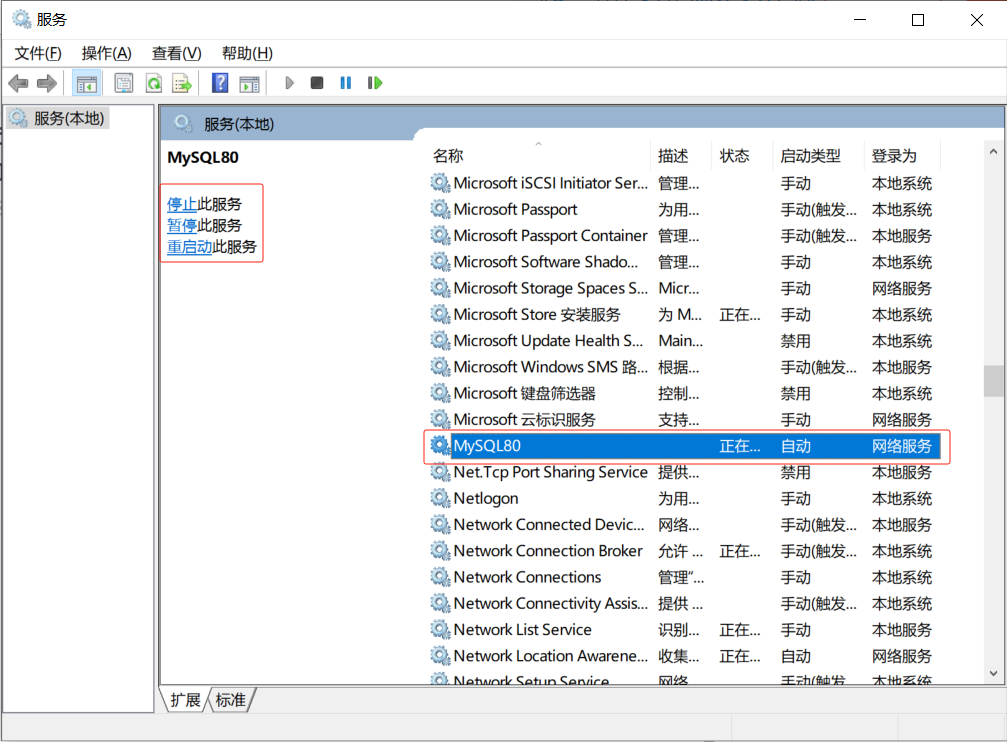Click the Back arrow toolbar icon
Screen dimensions: 1007x742
pos(18,83)
